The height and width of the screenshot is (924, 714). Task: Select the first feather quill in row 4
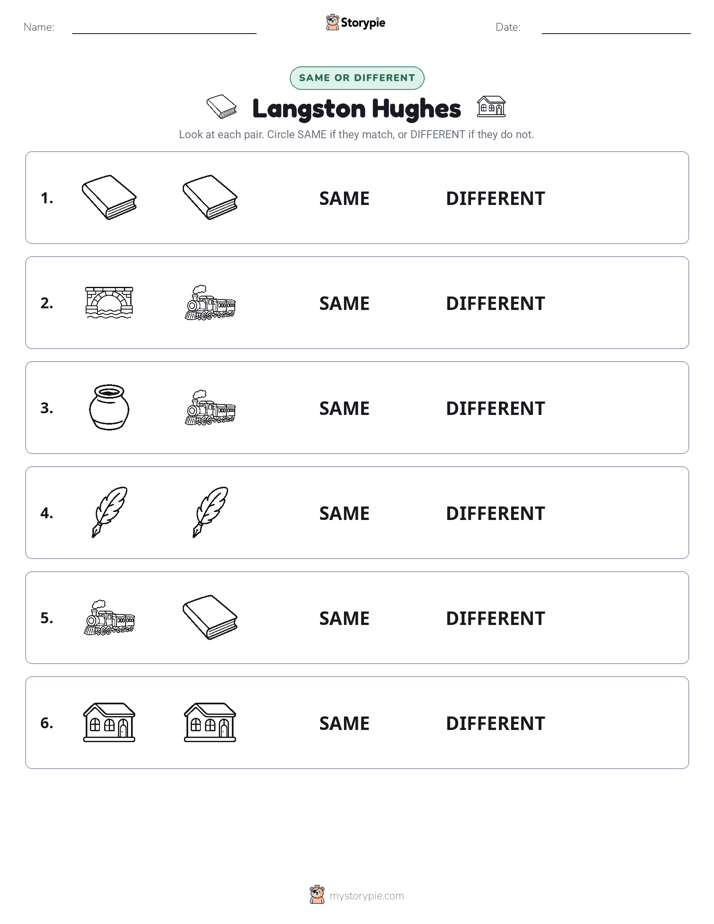click(110, 512)
